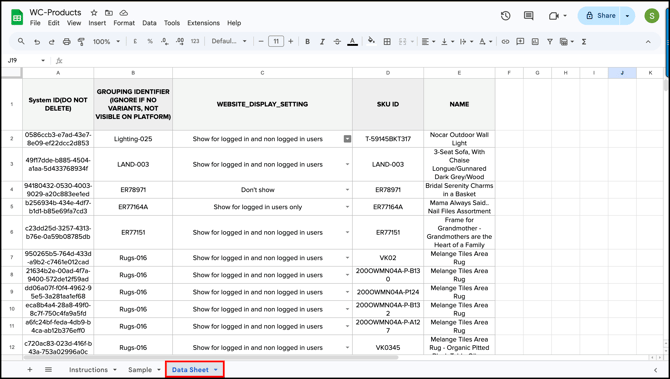Open the functions sigma menu
Image resolution: width=670 pixels, height=379 pixels.
584,41
